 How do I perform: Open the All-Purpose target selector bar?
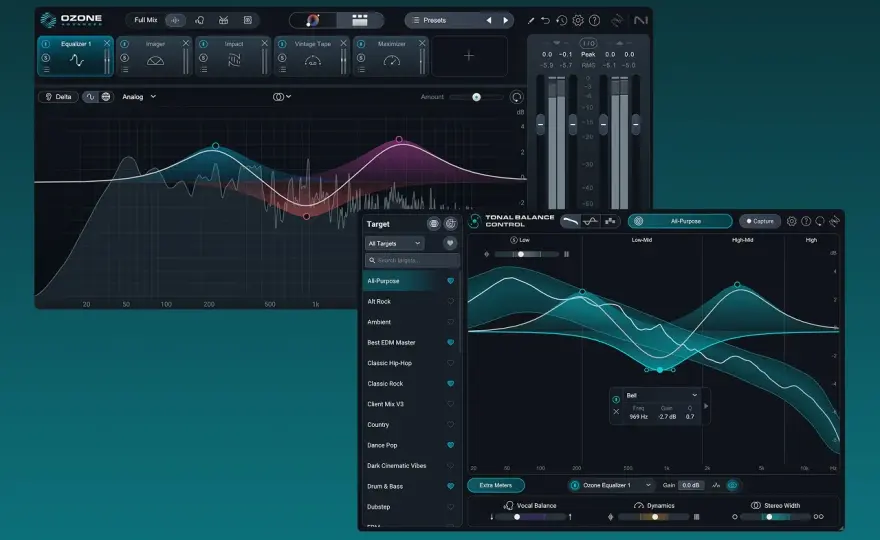[x=680, y=221]
